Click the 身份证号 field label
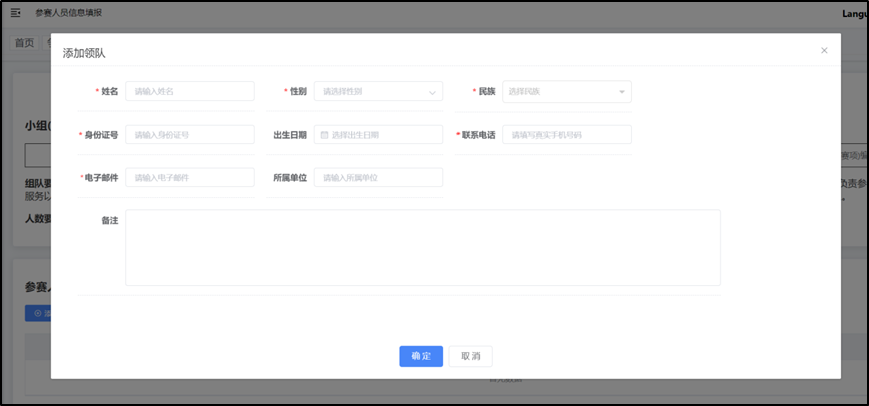Screen dimensions: 869x406 tap(101, 135)
